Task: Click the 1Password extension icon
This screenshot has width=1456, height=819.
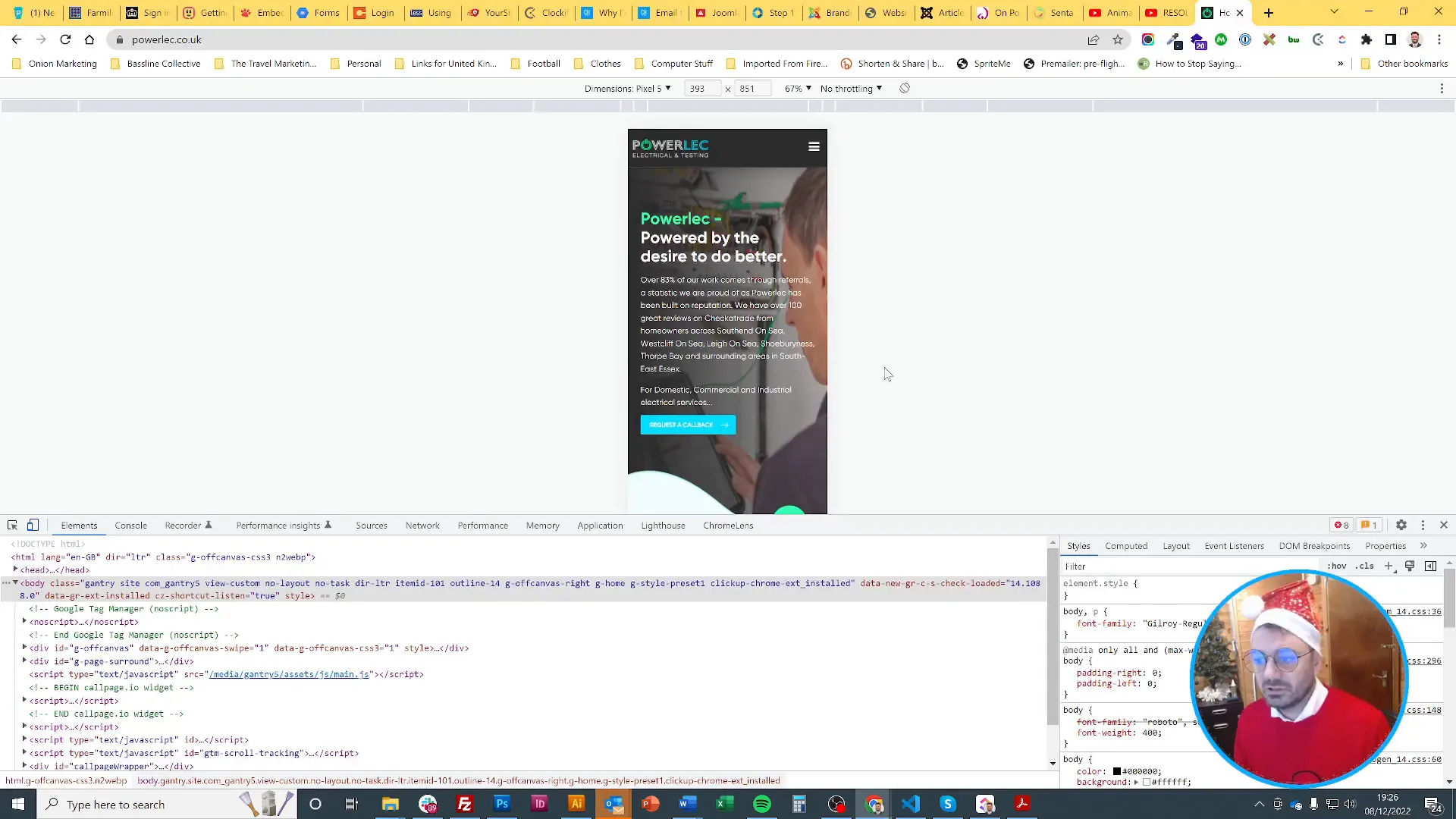Action: point(1245,39)
